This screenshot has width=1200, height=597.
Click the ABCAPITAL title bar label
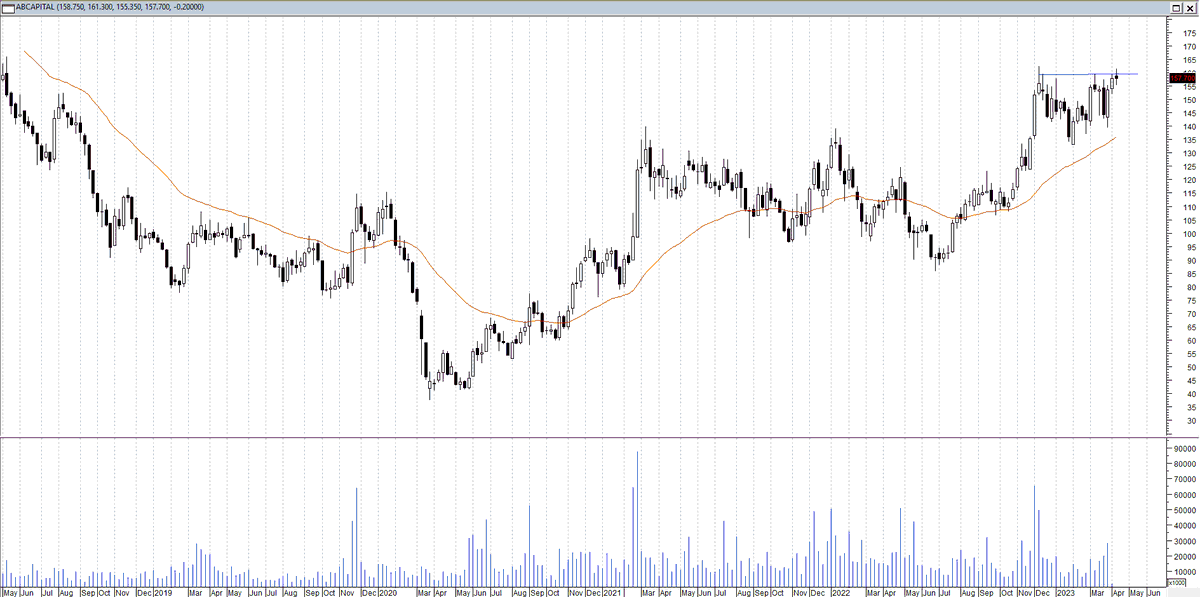point(35,6)
